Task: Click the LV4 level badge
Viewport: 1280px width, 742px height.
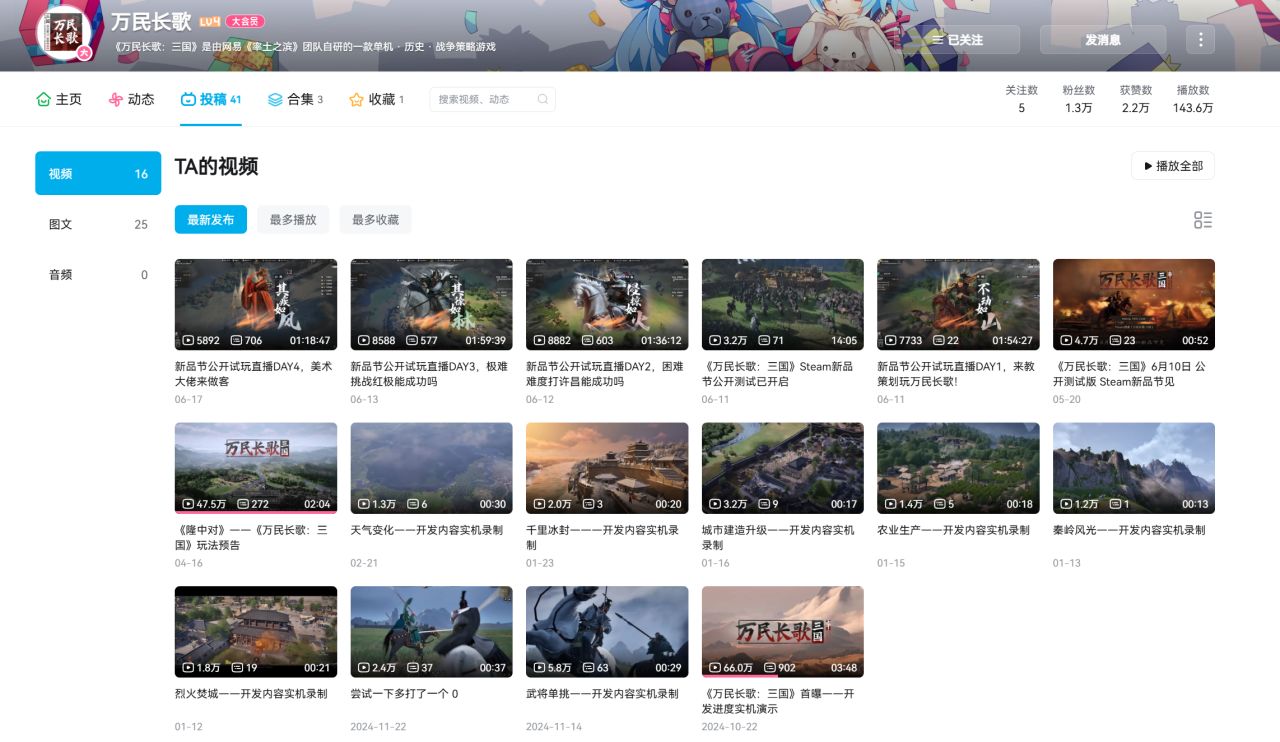Action: [209, 21]
